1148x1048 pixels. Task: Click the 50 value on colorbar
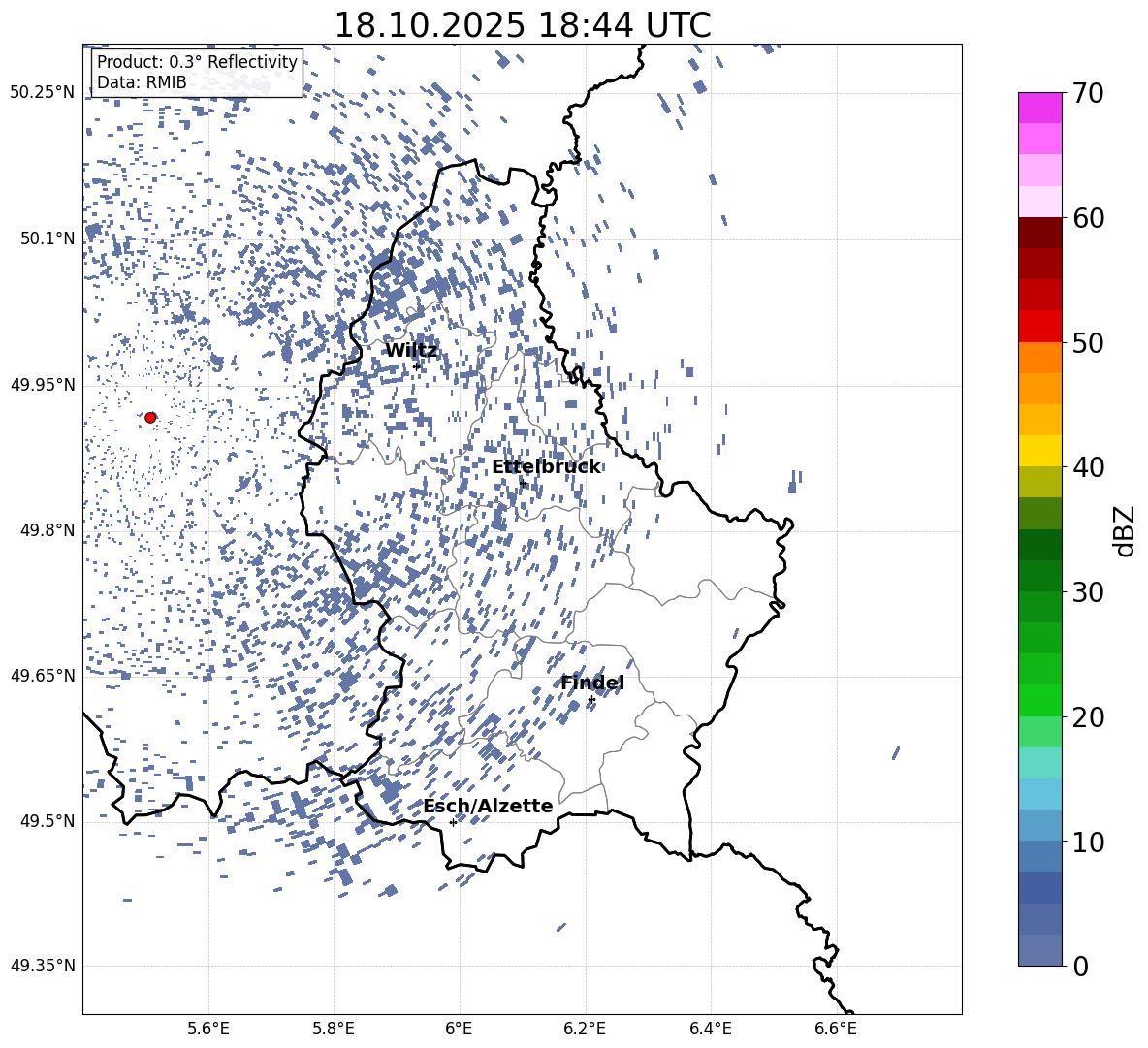click(1088, 343)
